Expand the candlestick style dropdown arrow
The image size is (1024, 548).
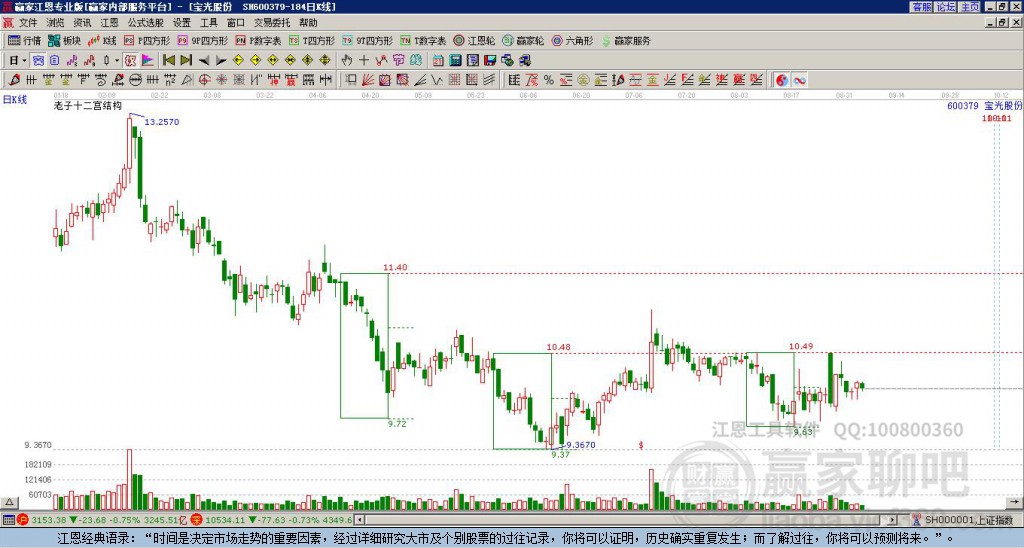tap(117, 61)
